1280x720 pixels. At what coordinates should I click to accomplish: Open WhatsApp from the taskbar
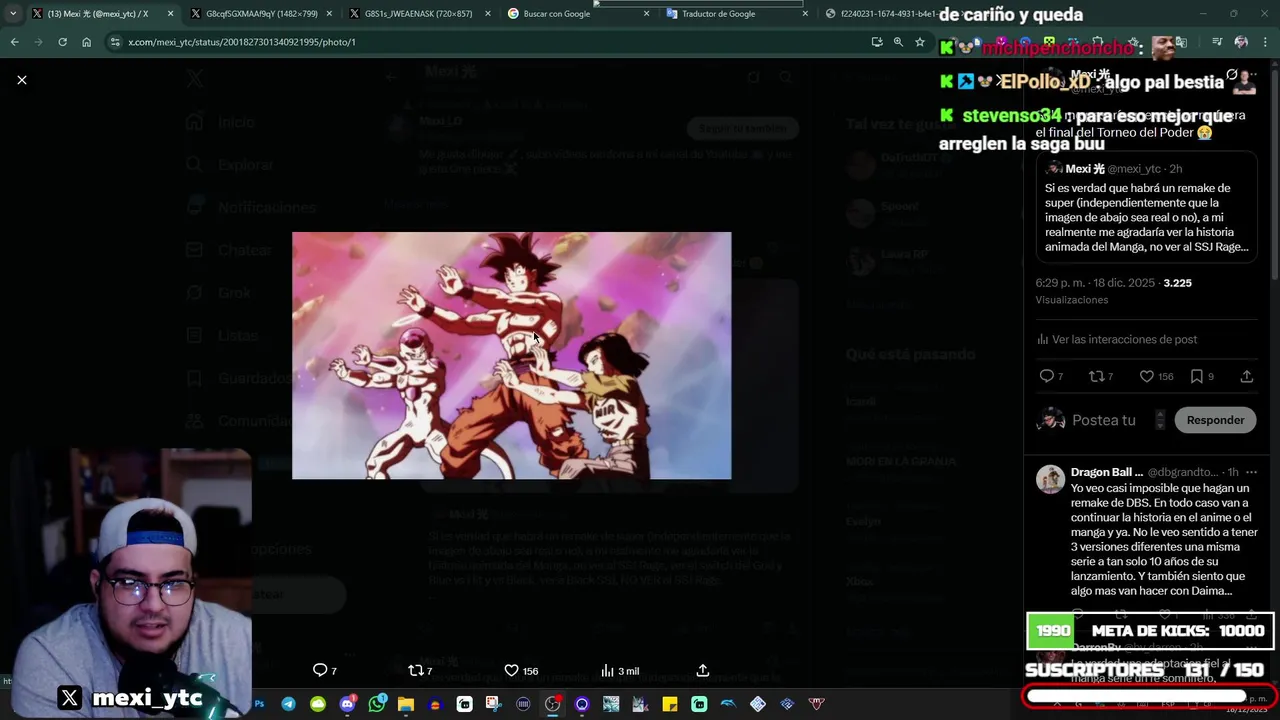tap(376, 704)
